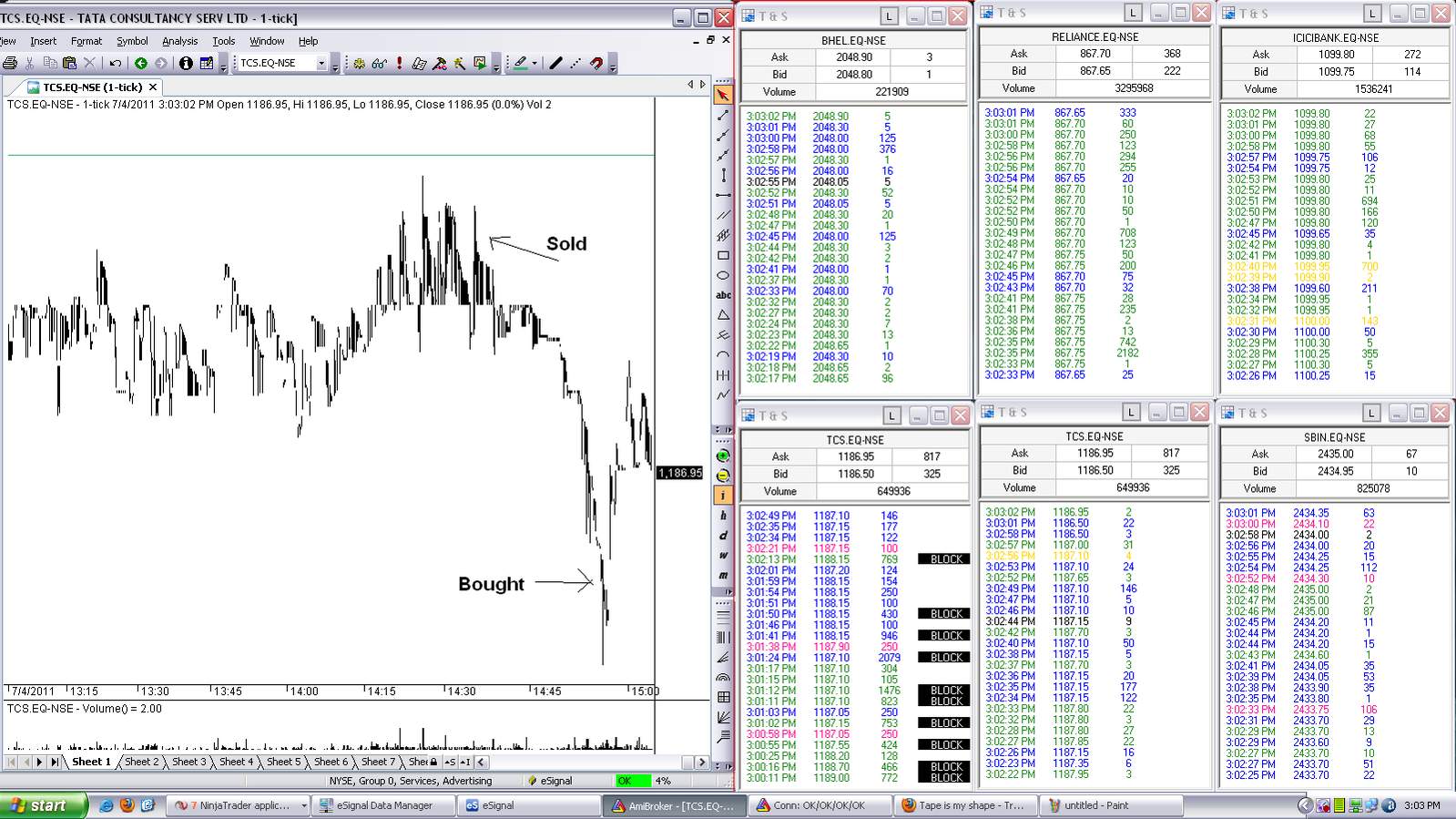Image resolution: width=1456 pixels, height=819 pixels.
Task: Switch to the Sheet 7 tab
Action: (378, 762)
